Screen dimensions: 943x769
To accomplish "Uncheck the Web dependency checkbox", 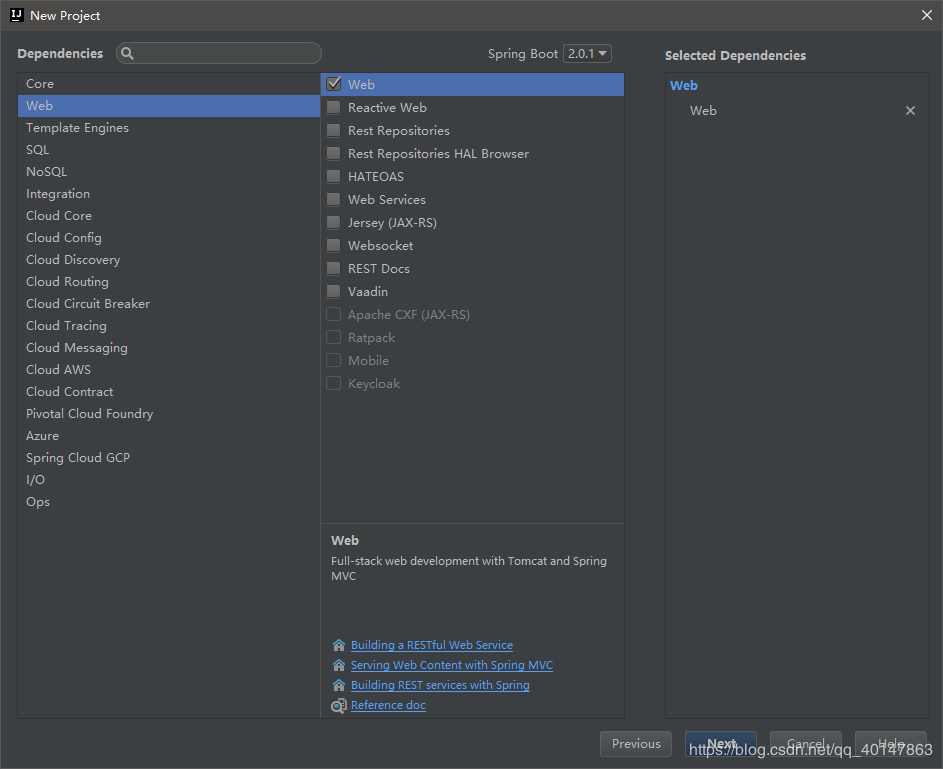I will 334,85.
